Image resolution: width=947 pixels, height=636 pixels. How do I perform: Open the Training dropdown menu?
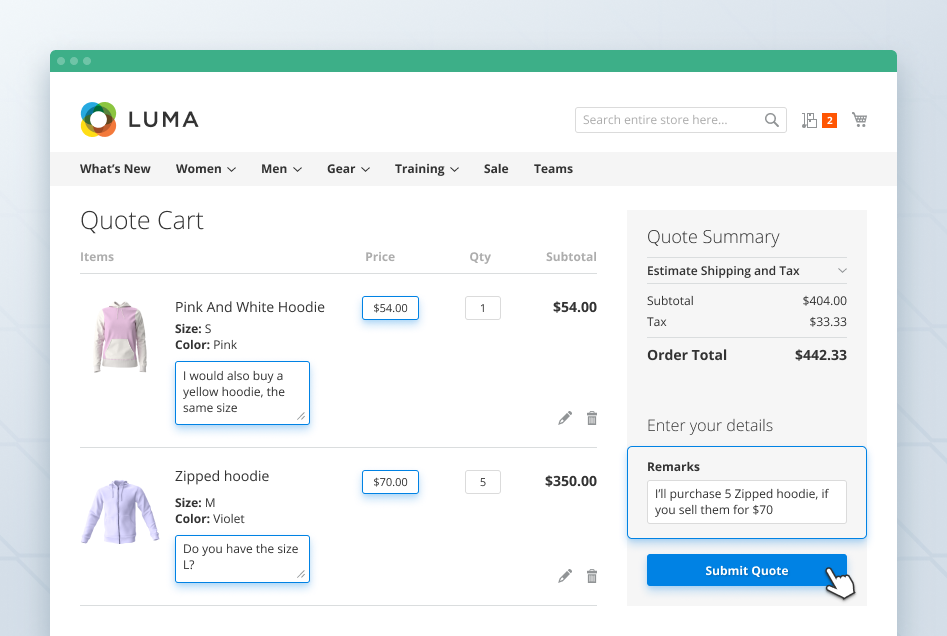click(x=427, y=168)
